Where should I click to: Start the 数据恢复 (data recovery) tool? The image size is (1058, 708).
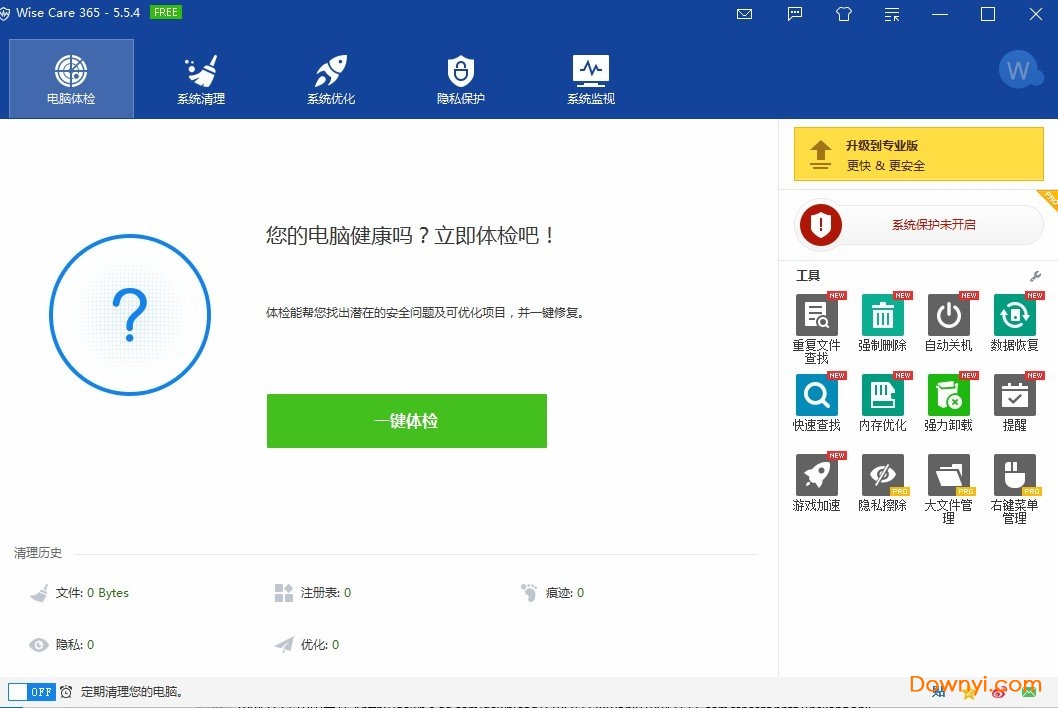pyautogui.click(x=1014, y=315)
